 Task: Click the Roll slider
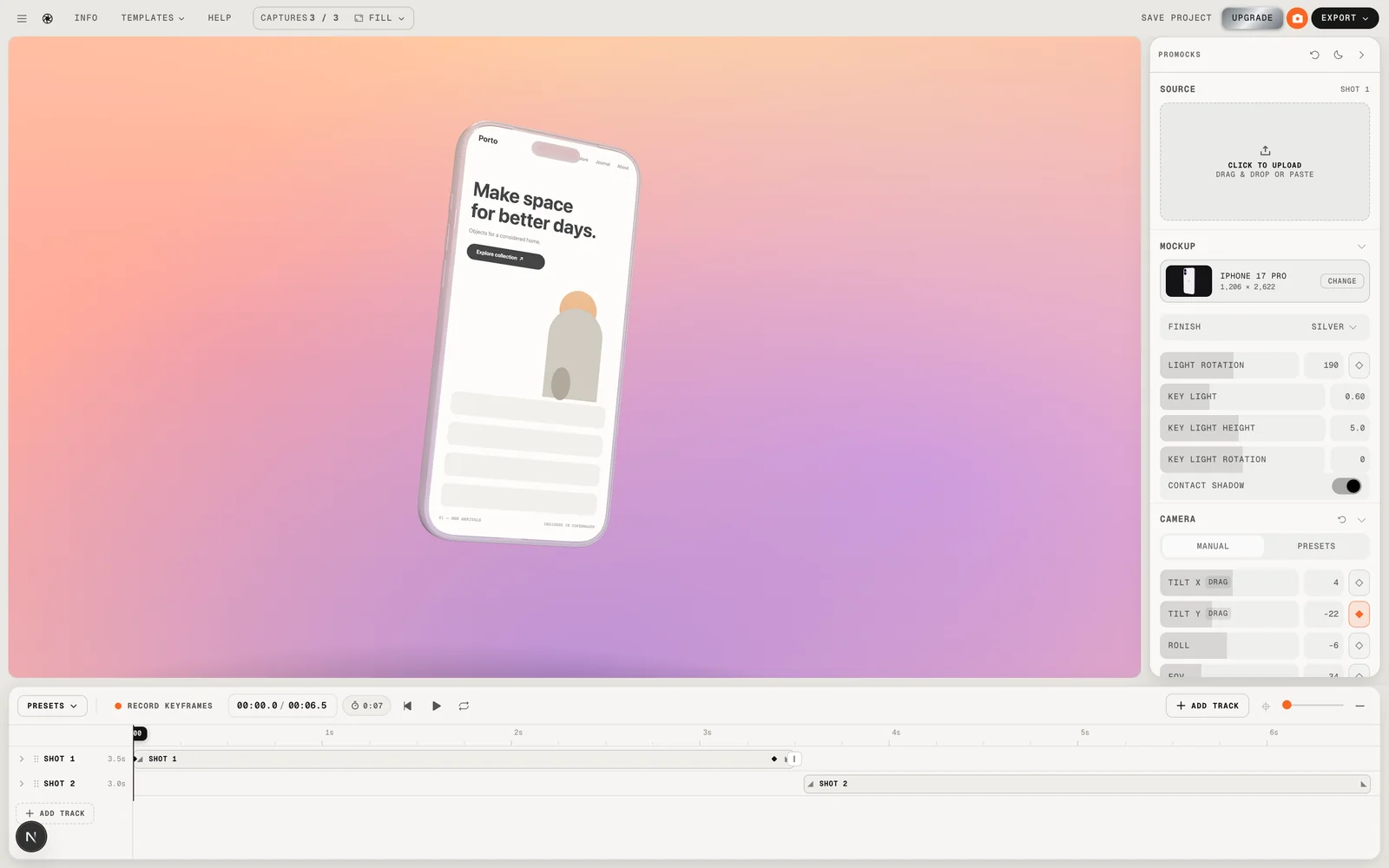click(1229, 645)
